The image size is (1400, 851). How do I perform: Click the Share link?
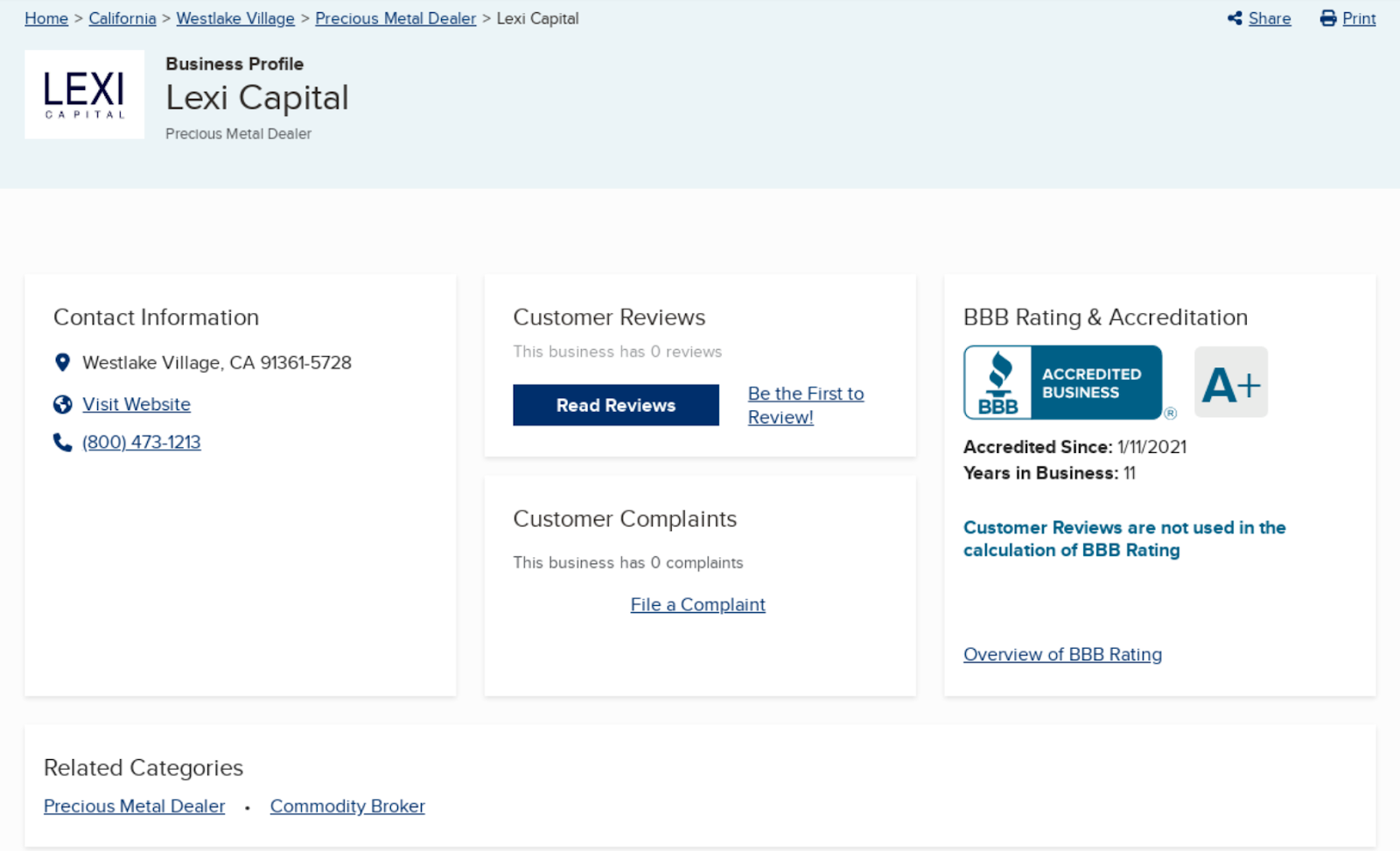[x=1270, y=18]
